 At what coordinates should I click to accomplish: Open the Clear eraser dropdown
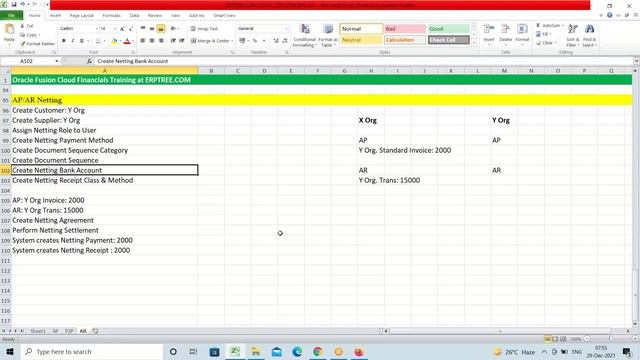click(x=545, y=43)
